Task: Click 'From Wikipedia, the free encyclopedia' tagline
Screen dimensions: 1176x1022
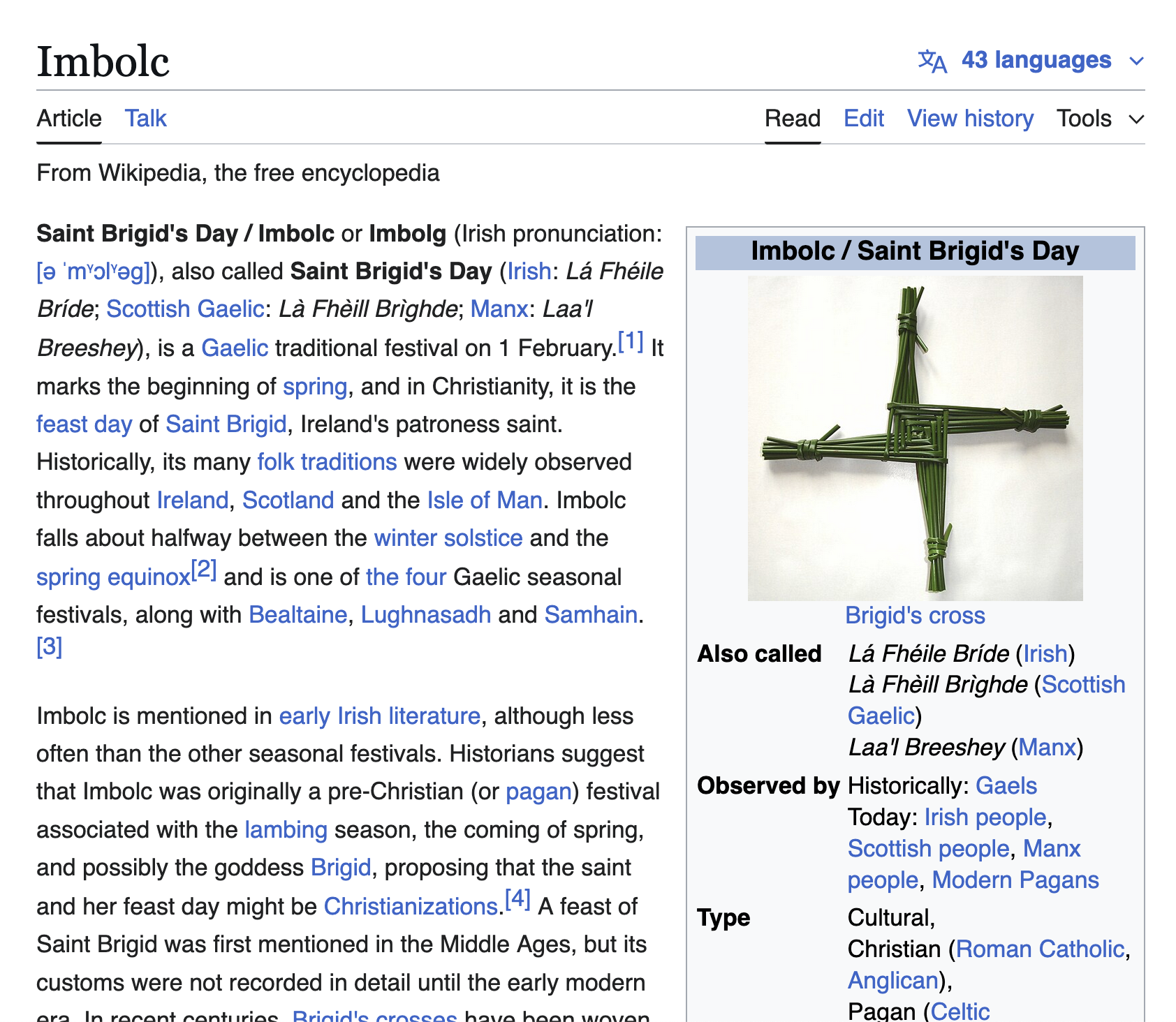Action: 238,173
